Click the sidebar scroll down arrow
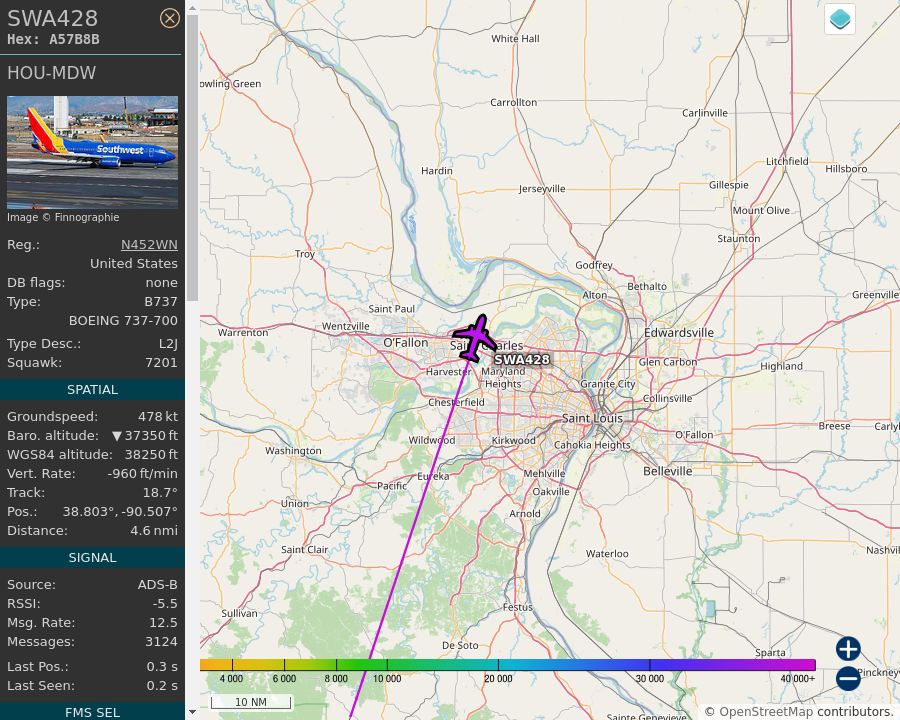The width and height of the screenshot is (900, 720). pyautogui.click(x=192, y=712)
